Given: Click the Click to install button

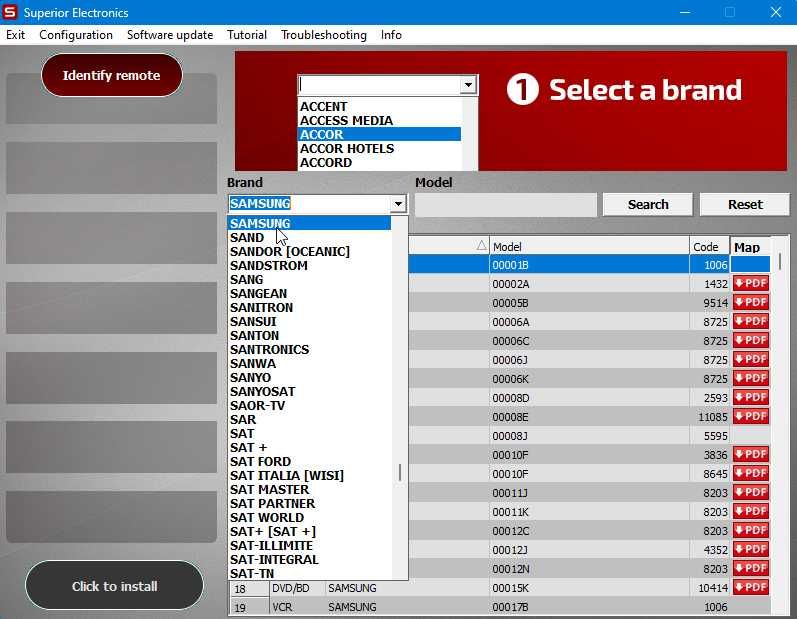Looking at the screenshot, I should [114, 585].
